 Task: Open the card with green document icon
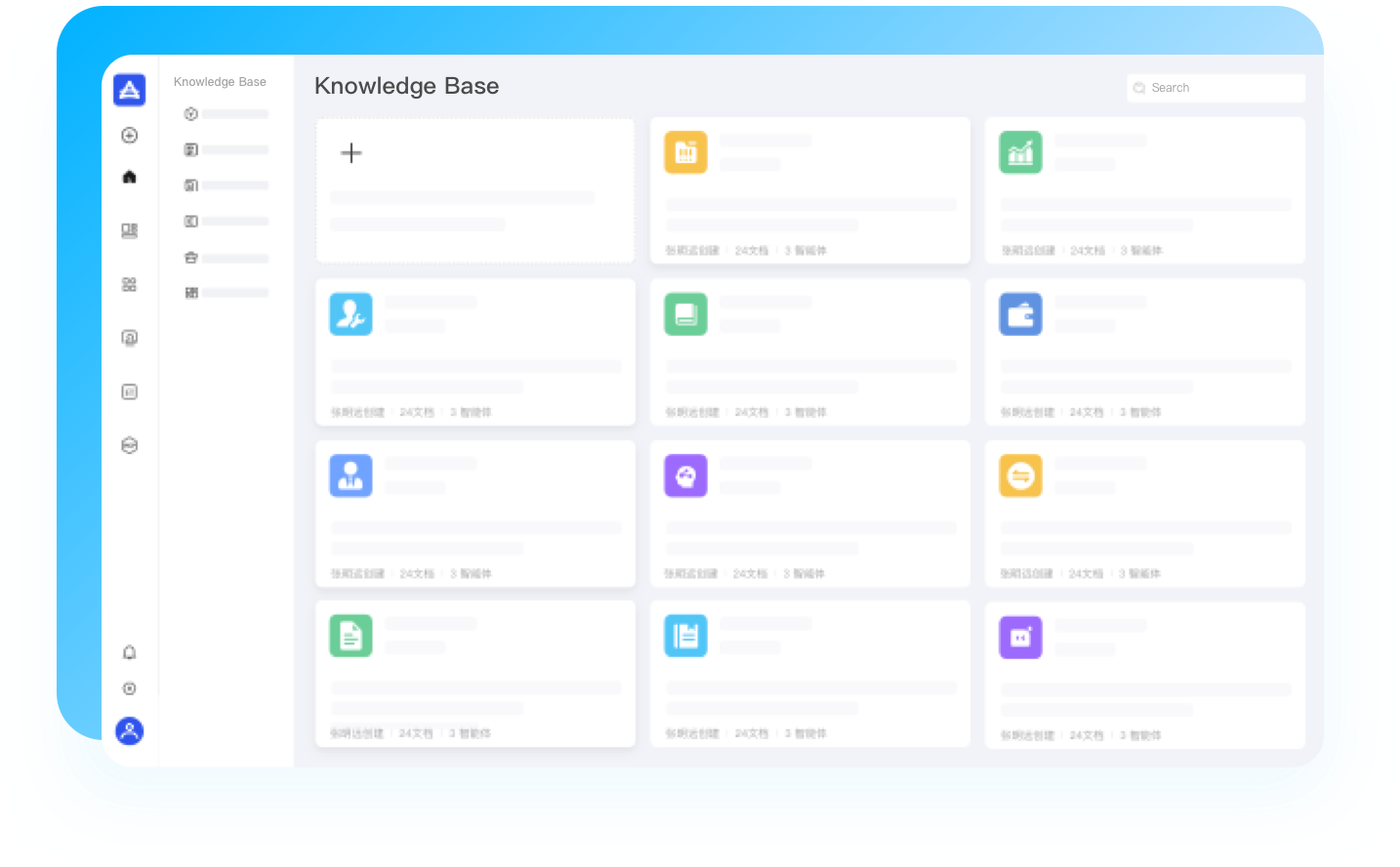[475, 675]
